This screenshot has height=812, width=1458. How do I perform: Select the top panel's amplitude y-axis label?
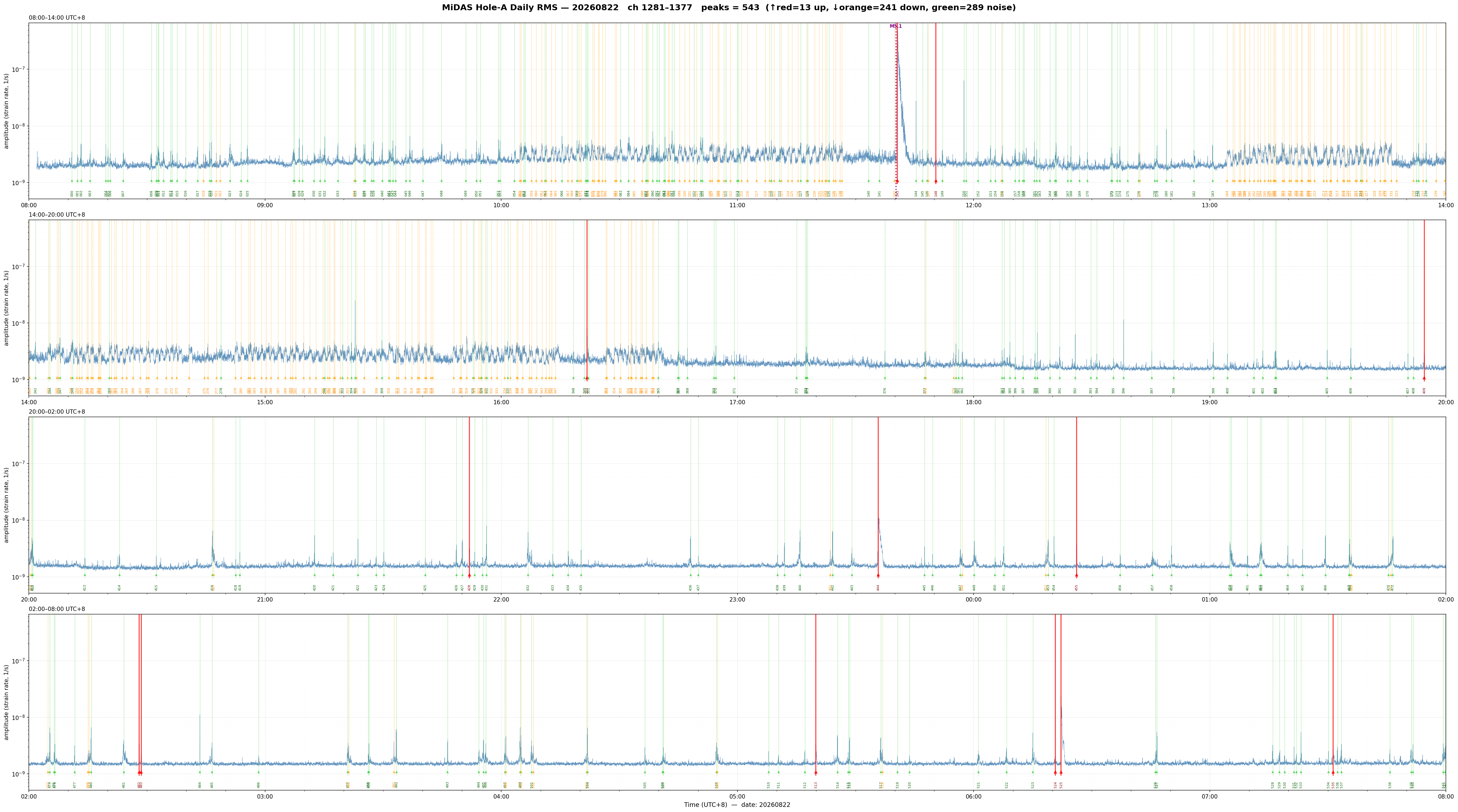[x=7, y=111]
